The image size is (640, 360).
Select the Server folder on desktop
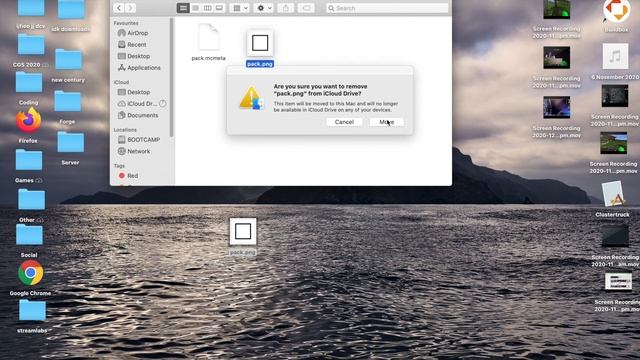[70, 148]
